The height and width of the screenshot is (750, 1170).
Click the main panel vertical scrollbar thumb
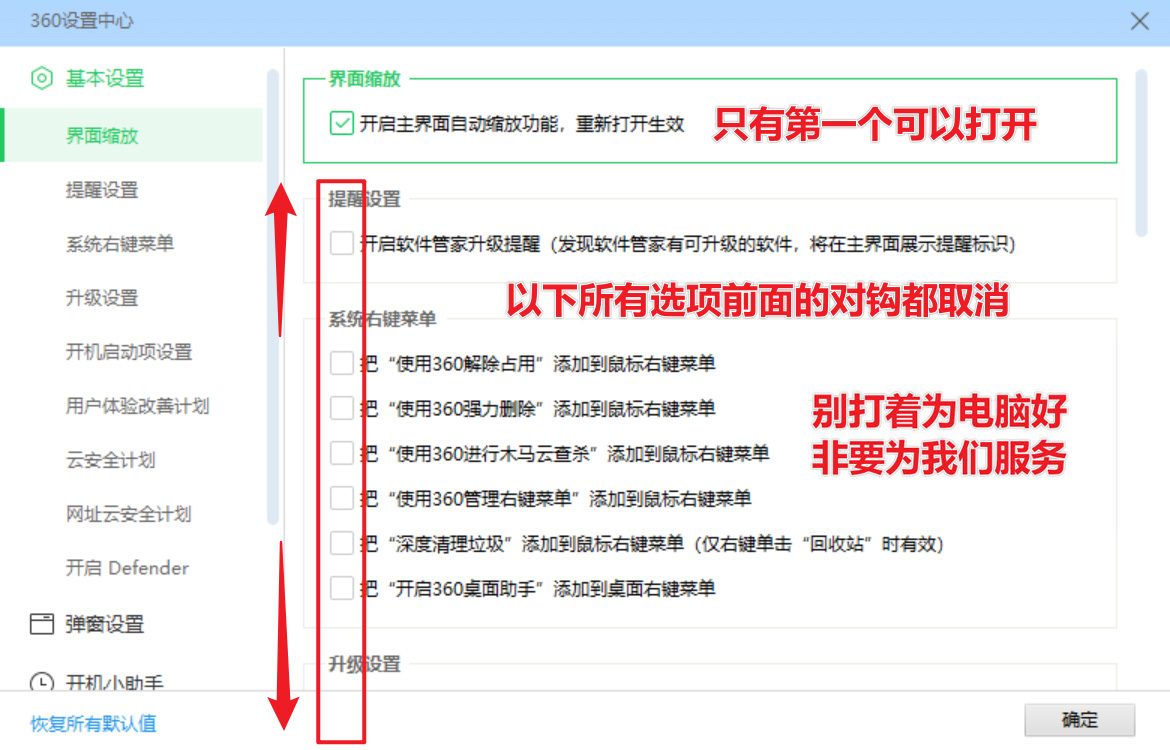[x=1141, y=153]
